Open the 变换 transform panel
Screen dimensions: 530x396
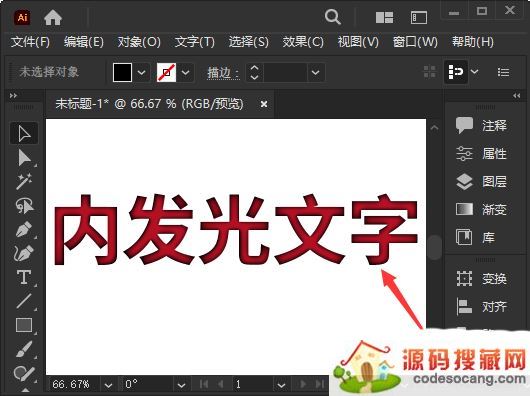coord(481,279)
